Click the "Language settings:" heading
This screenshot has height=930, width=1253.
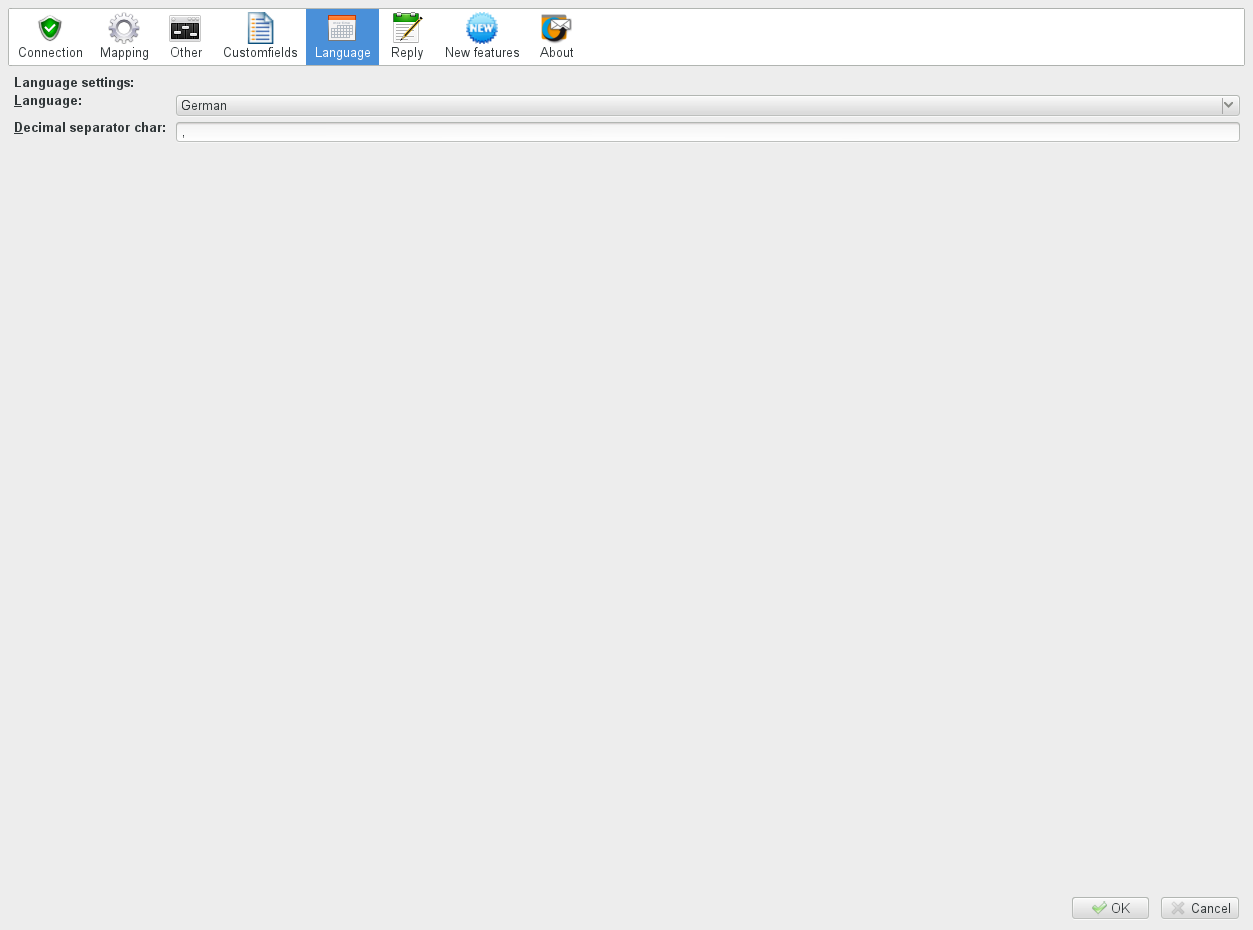(74, 83)
